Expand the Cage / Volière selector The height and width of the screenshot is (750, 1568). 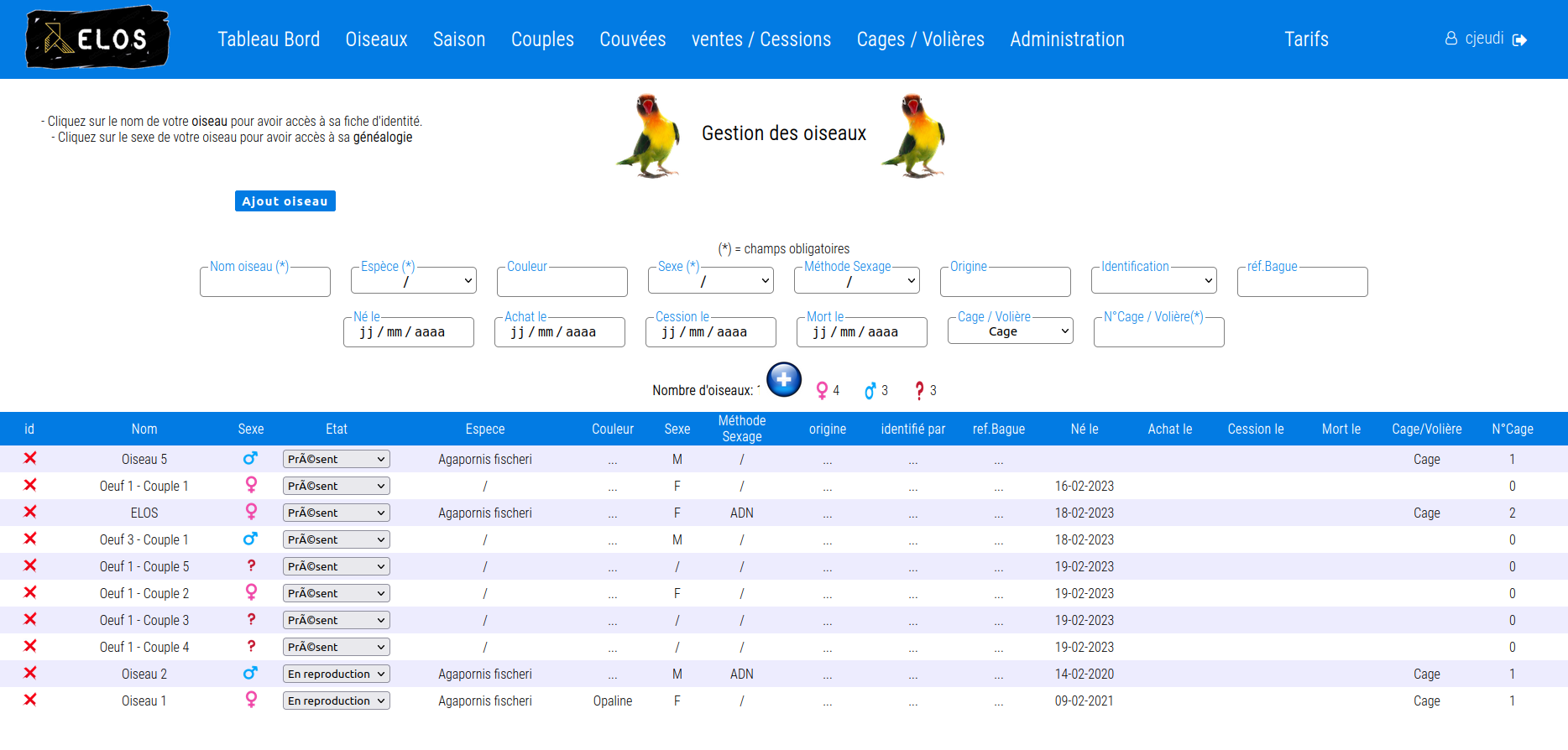tap(1011, 331)
